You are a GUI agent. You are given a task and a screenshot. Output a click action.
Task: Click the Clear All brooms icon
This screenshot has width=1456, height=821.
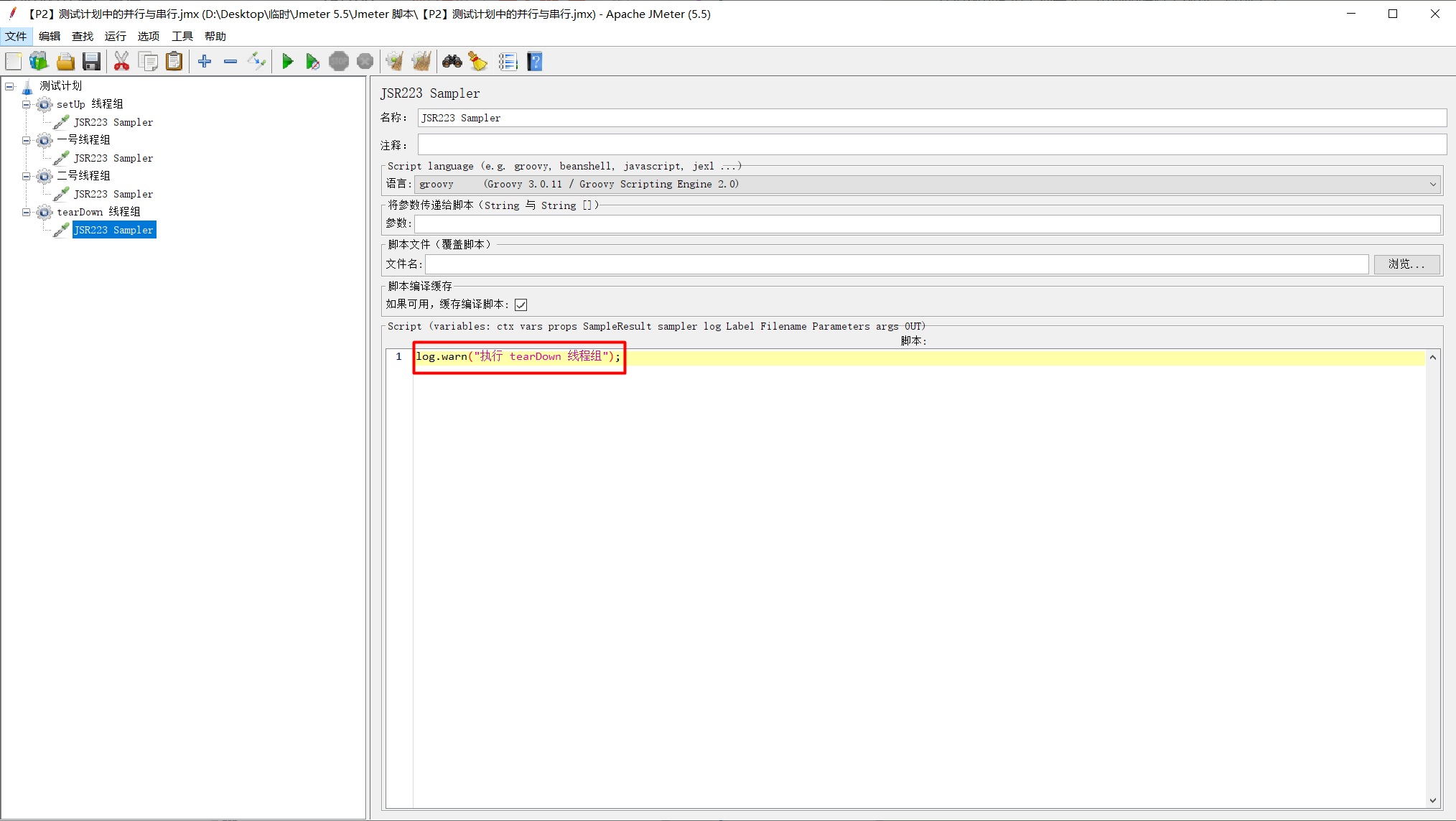coord(421,62)
